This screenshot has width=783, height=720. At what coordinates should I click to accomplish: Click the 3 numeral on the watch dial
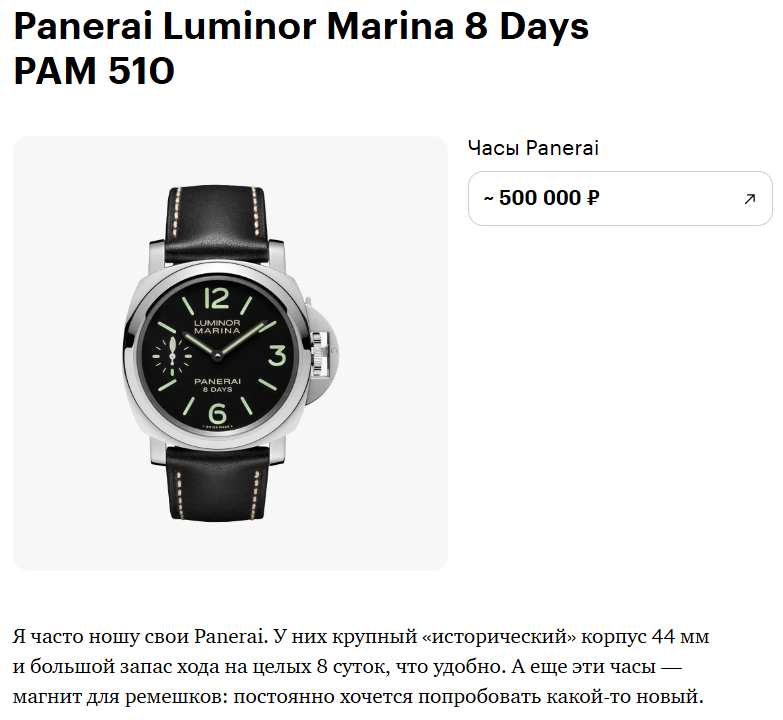tap(277, 356)
